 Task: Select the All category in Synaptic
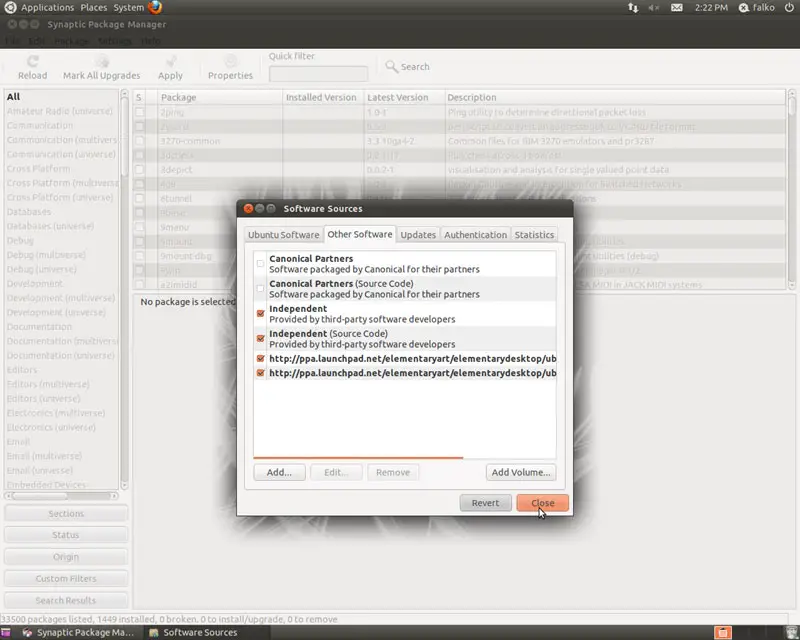coord(61,96)
